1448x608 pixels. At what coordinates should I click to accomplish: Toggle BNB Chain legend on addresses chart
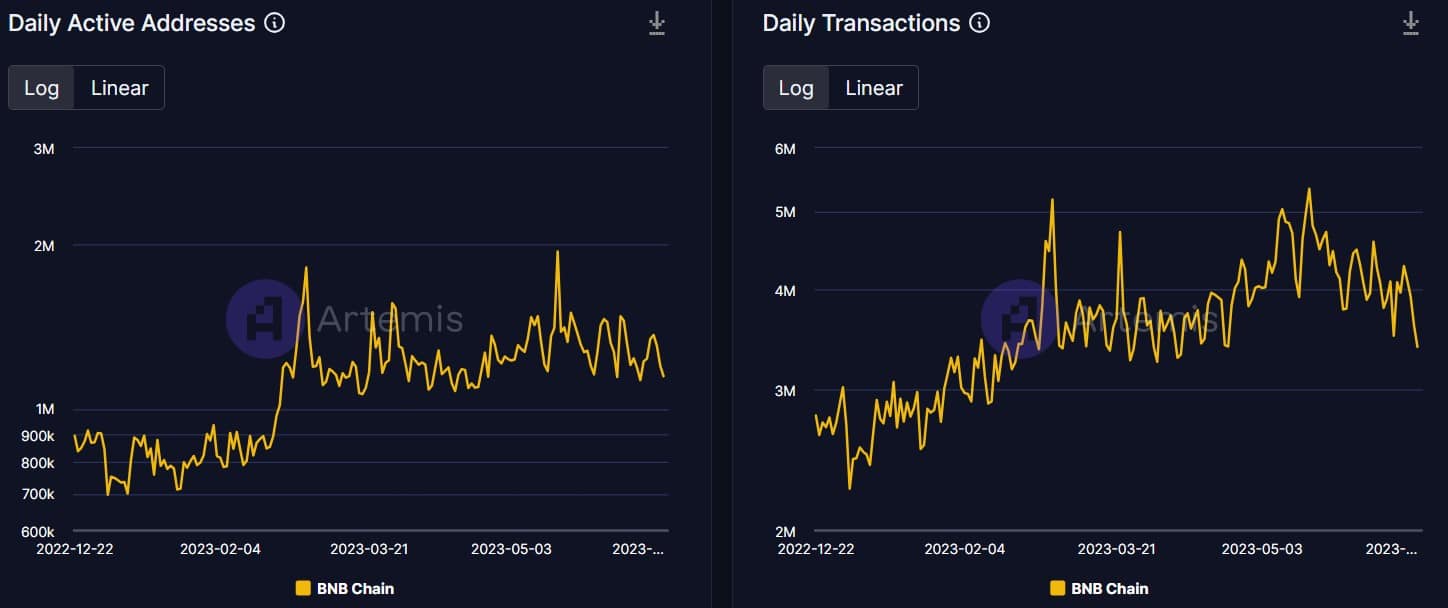pyautogui.click(x=345, y=588)
